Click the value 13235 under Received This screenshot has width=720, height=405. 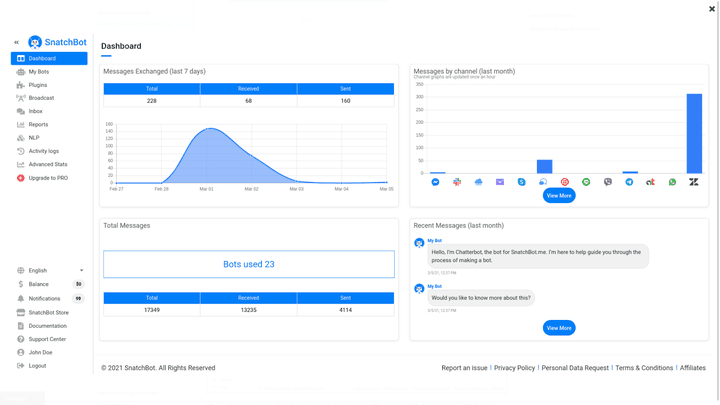pos(248,310)
